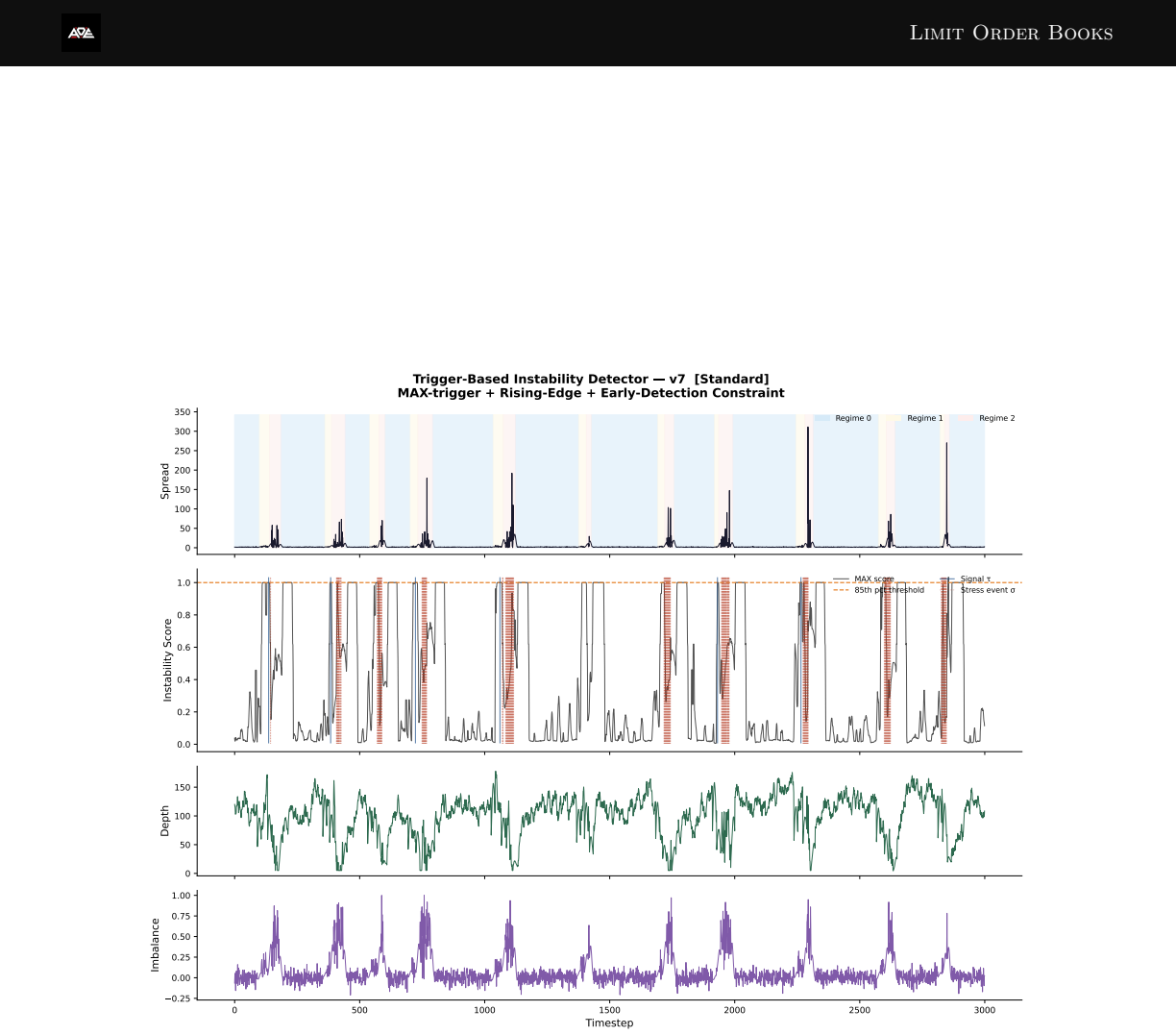
Task: Click the x-axis tick label 2500
Action: click(x=860, y=1010)
